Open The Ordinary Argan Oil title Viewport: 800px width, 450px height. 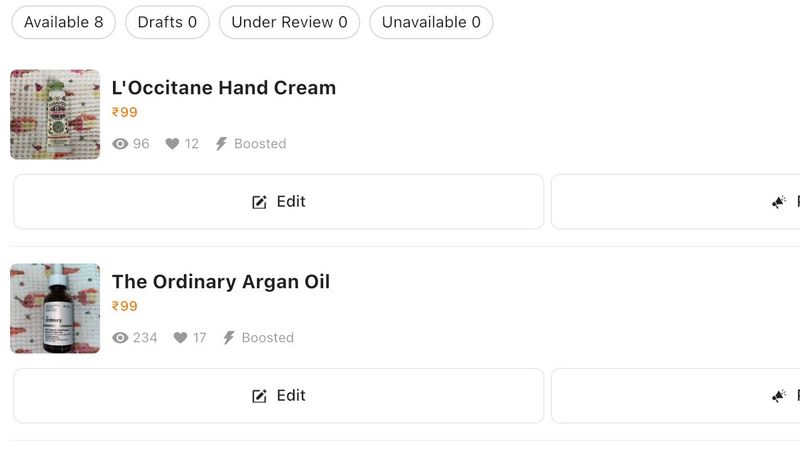pos(221,282)
